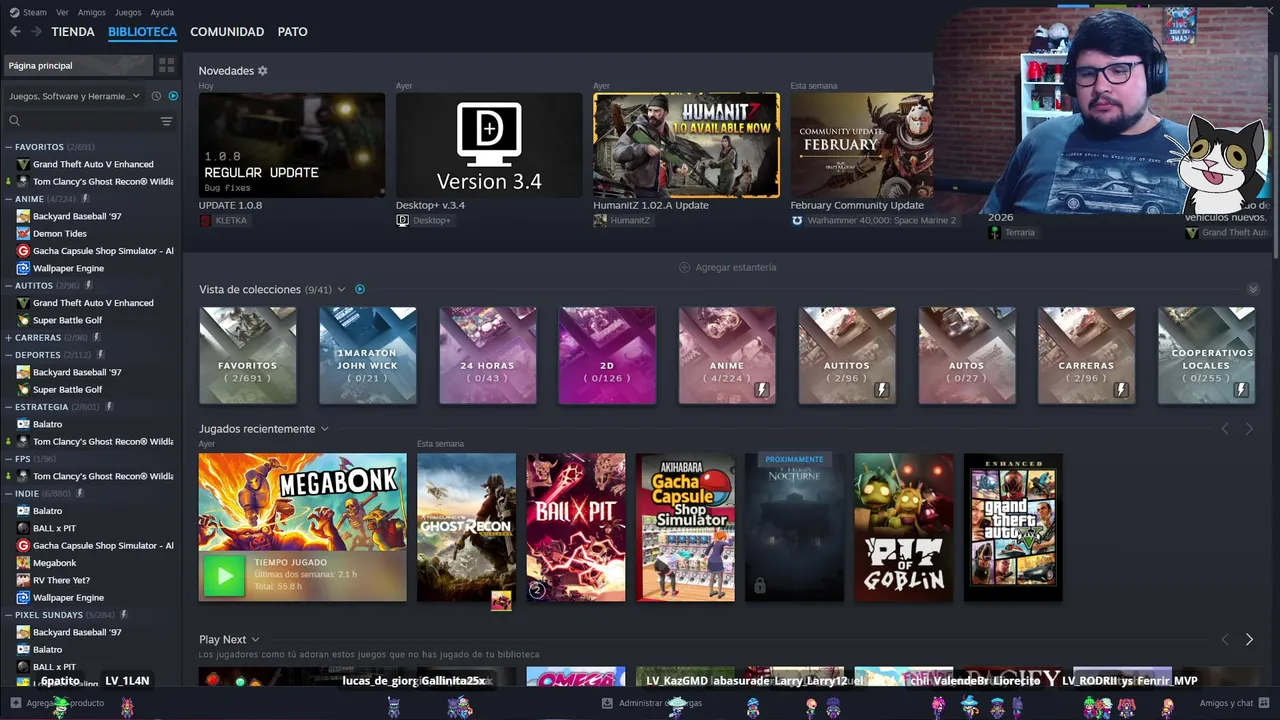Open the Amigos menu
Viewport: 1280px width, 720px height.
click(92, 12)
